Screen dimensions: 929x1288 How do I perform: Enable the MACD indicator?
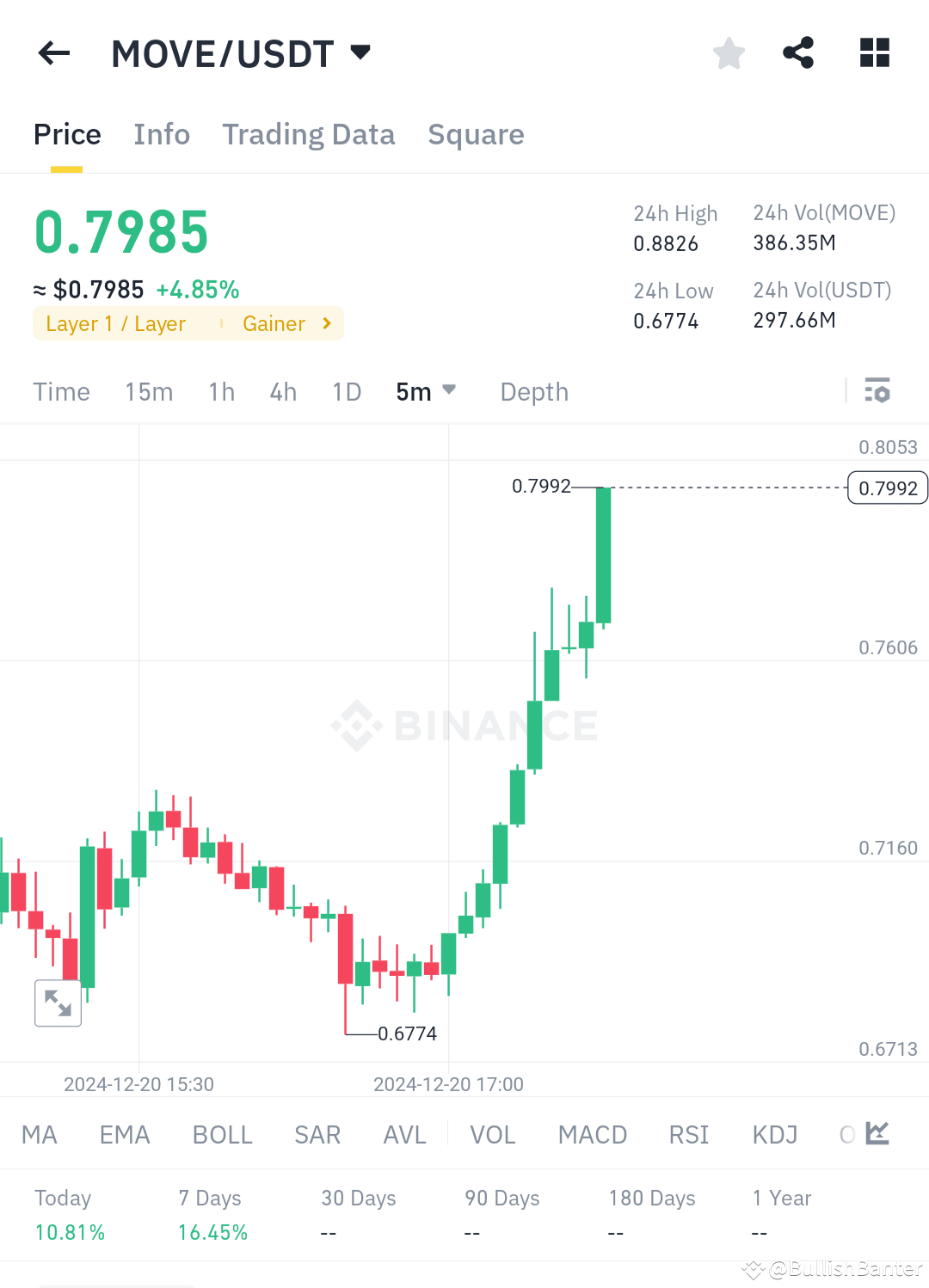coord(592,1135)
